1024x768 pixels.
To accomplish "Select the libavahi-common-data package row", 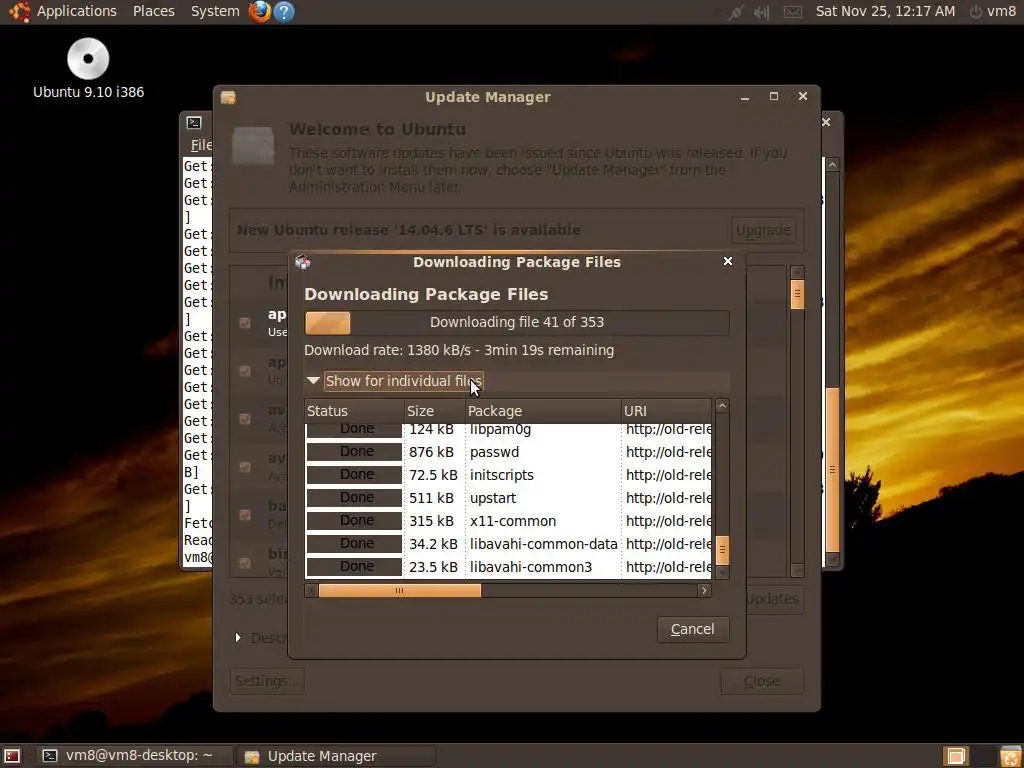I will [x=508, y=543].
